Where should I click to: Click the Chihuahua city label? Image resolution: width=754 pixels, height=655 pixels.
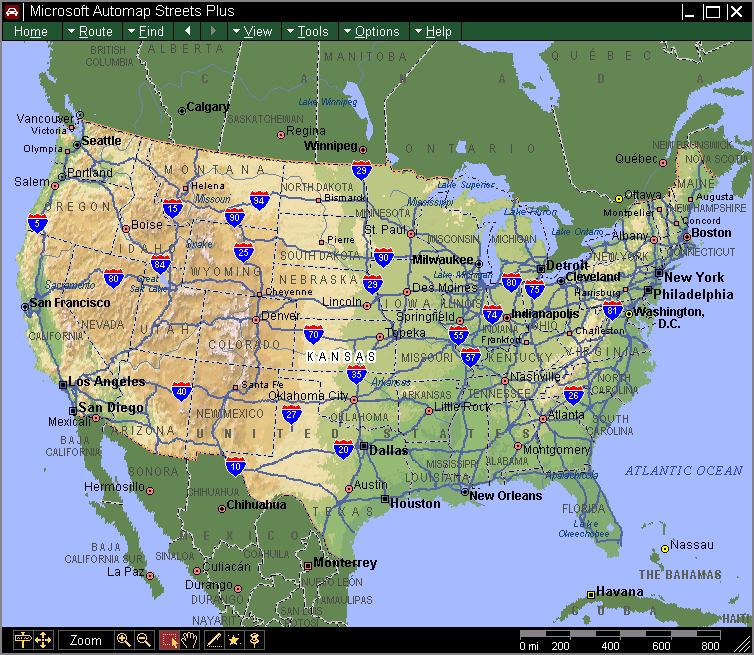click(x=256, y=504)
